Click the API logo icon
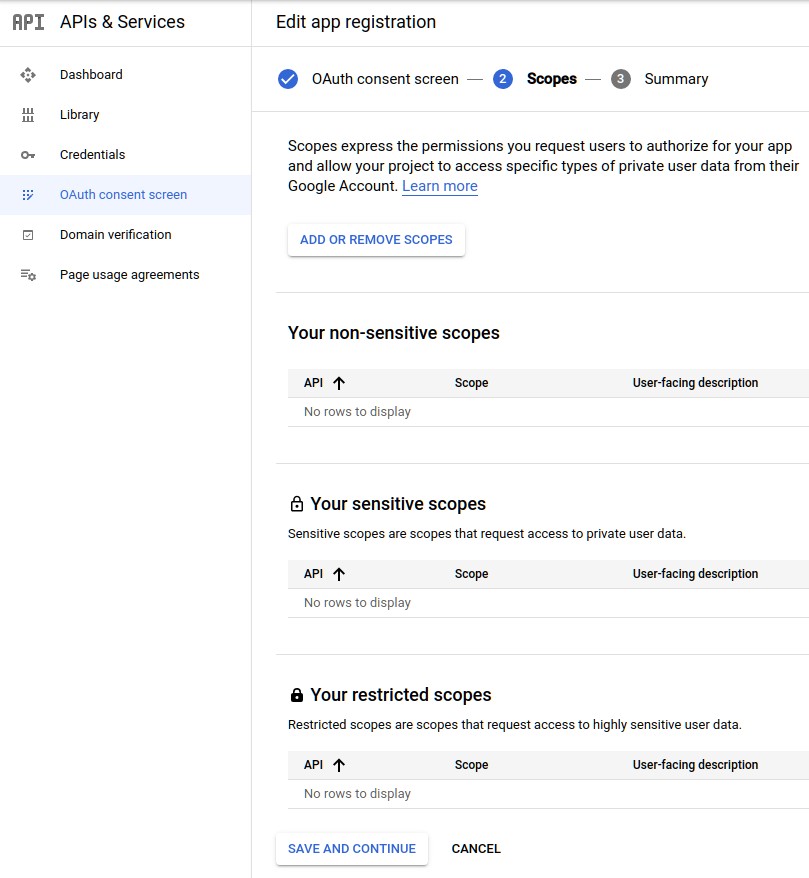809x878 pixels. 28,22
